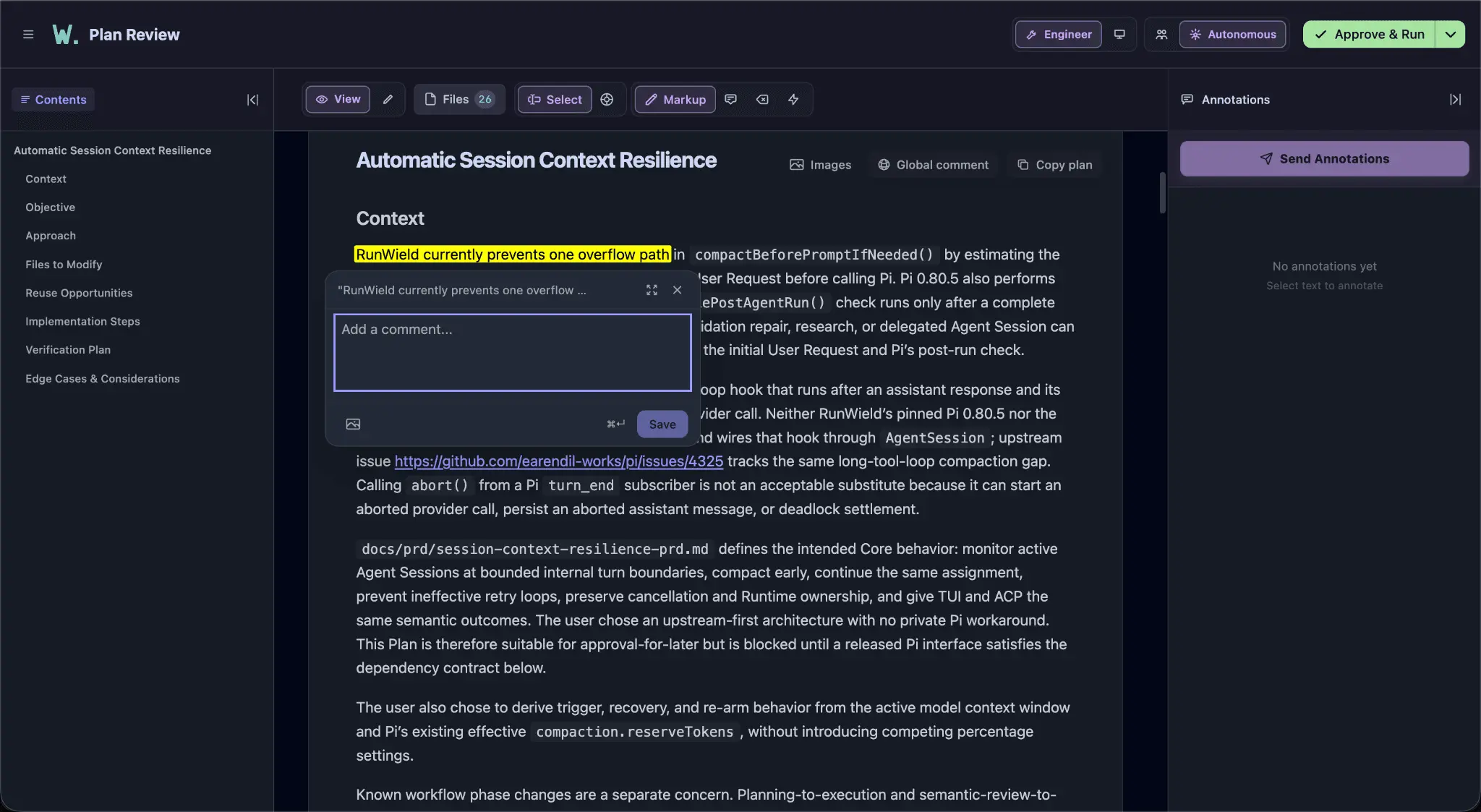Go to Files to Modify section
The height and width of the screenshot is (812, 1481).
click(64, 265)
